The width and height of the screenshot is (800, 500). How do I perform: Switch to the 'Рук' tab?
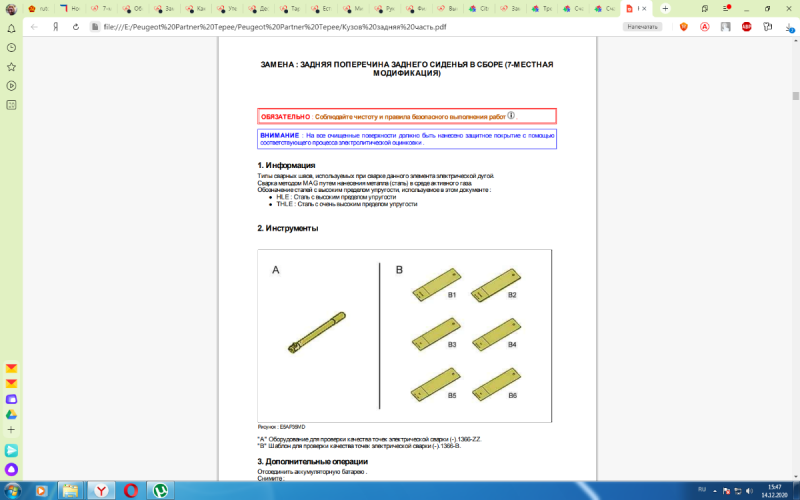(x=384, y=9)
